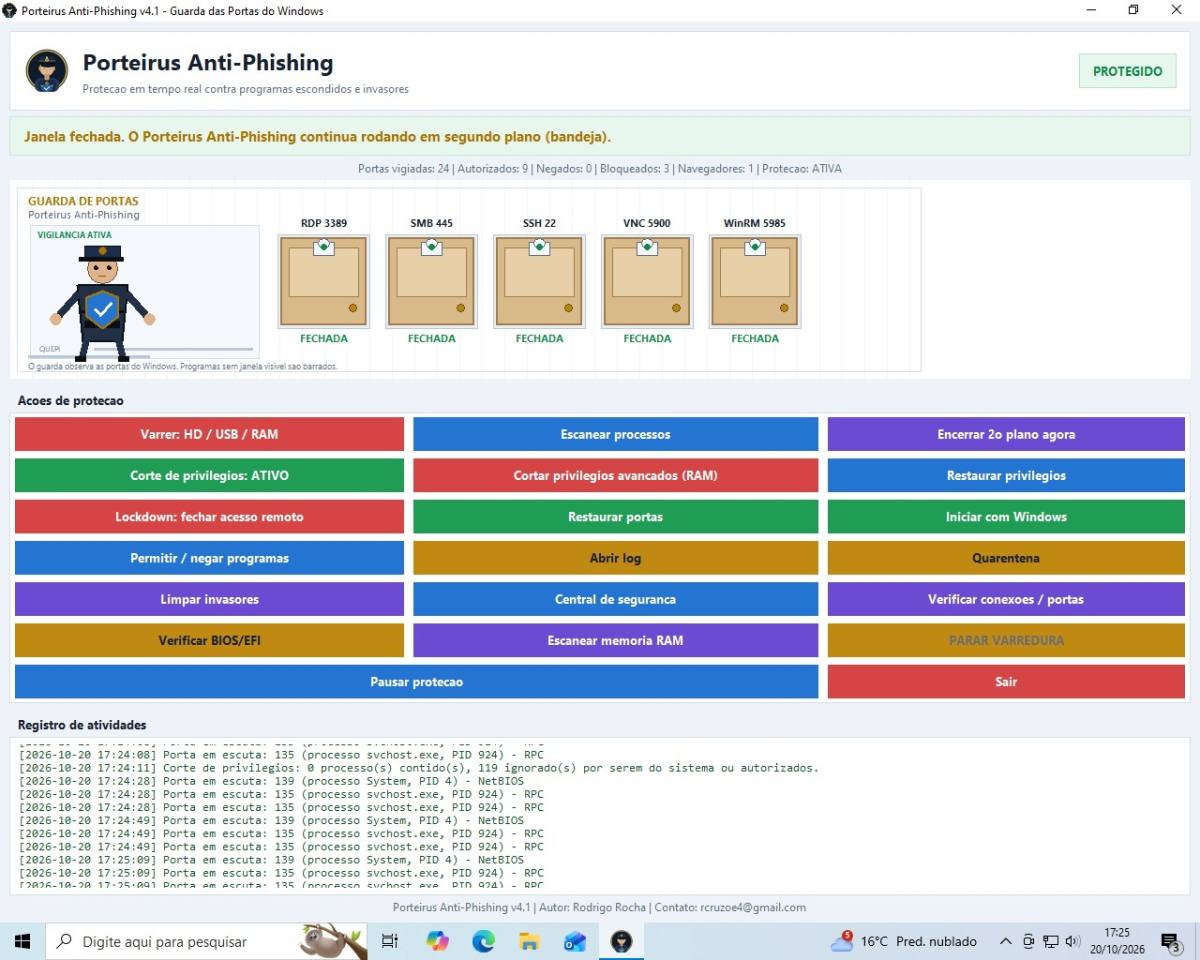Click the volume speaker tray icon
1200x960 pixels.
pos(1073,941)
